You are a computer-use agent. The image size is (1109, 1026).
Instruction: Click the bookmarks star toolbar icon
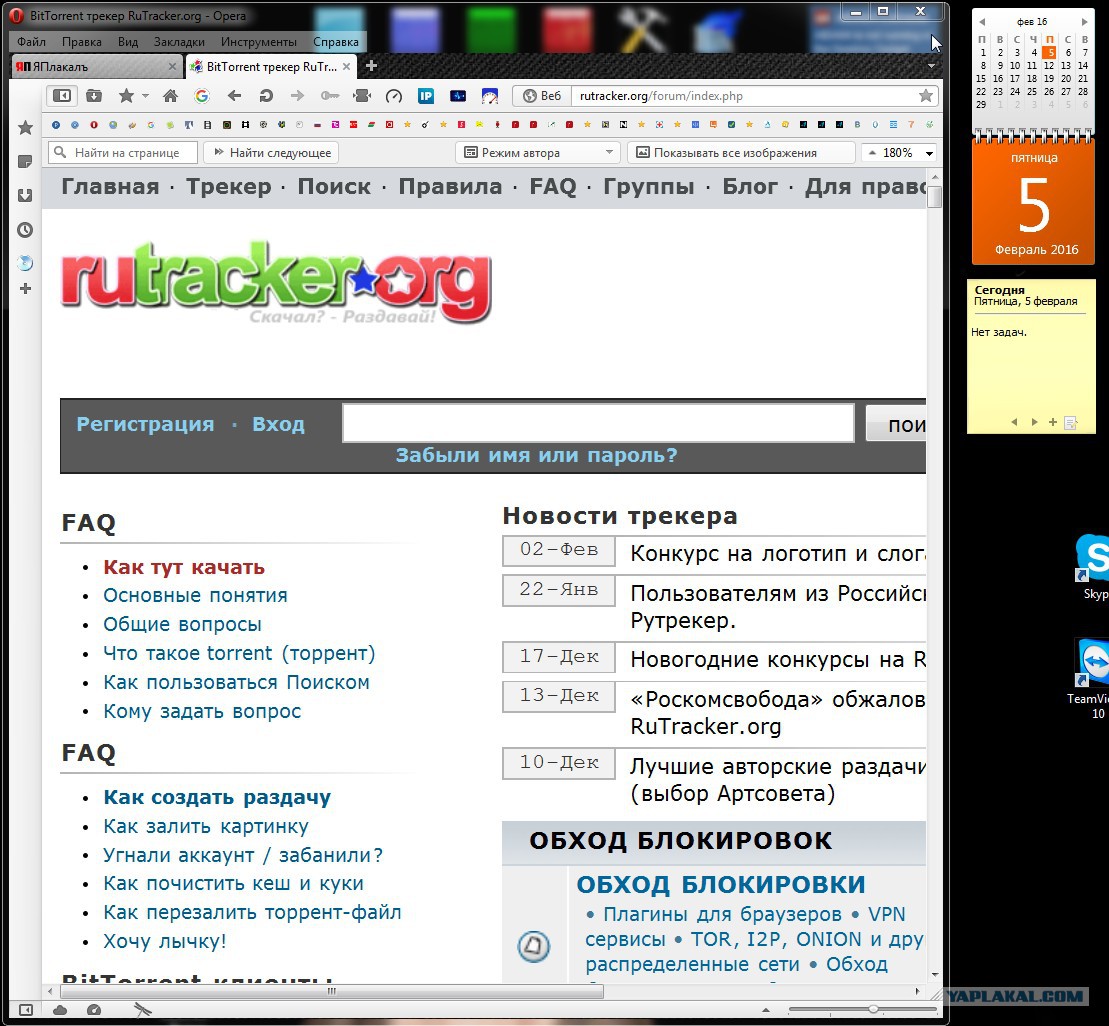pyautogui.click(x=126, y=95)
